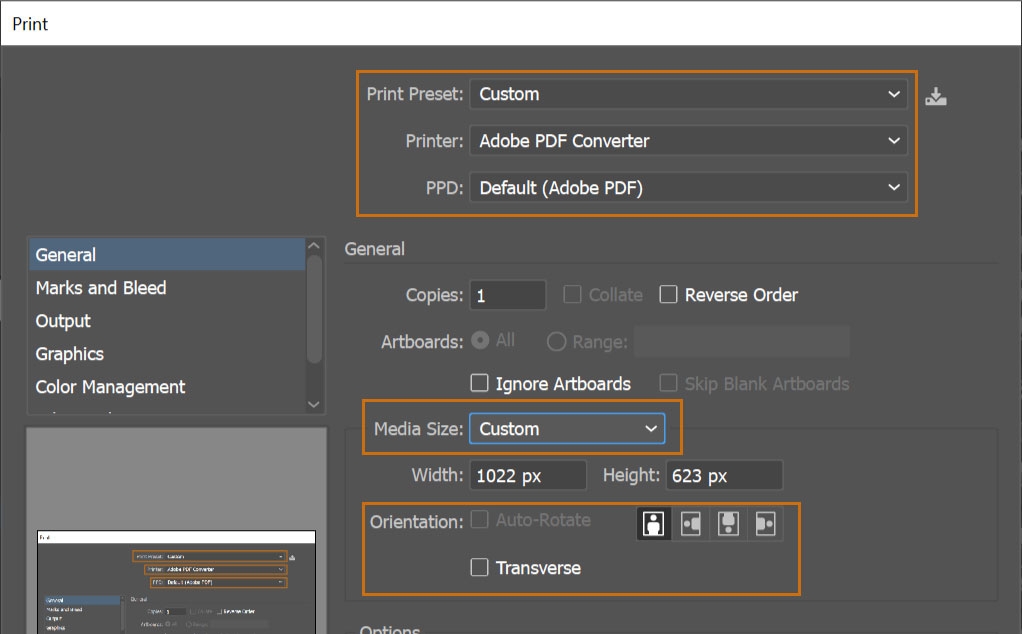Select the Portrait Down orientation icon
The height and width of the screenshot is (634, 1022).
[728, 521]
